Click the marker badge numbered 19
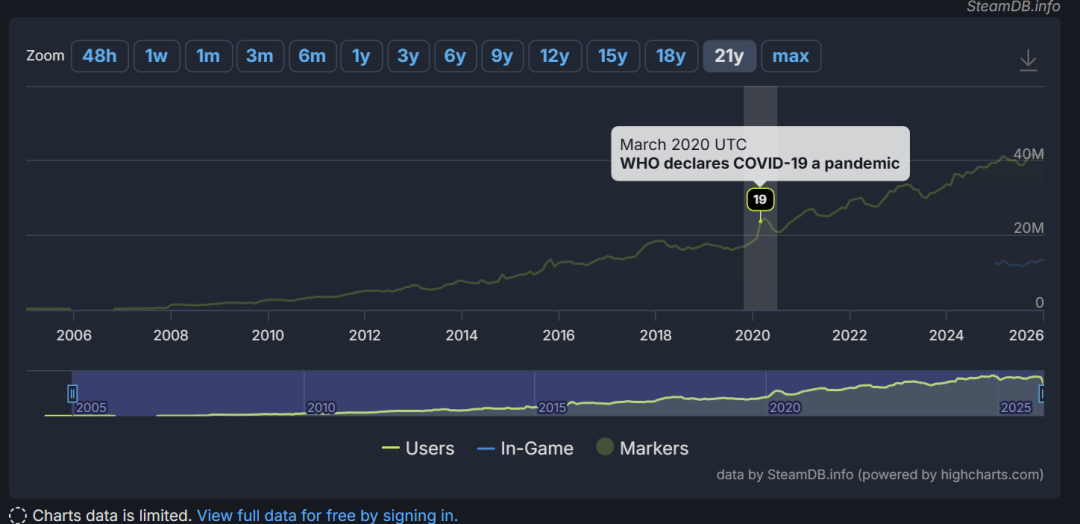 pos(760,200)
